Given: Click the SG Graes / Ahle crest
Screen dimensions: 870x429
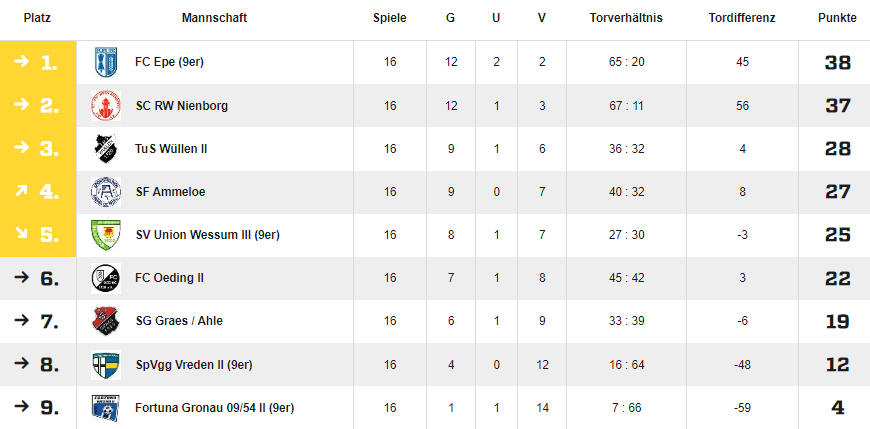Looking at the screenshot, I should tap(105, 321).
